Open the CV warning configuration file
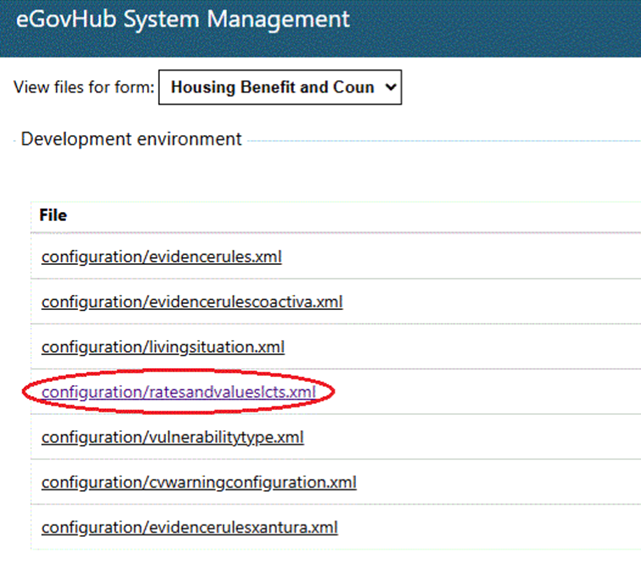Viewport: 641px width, 572px height. (199, 482)
